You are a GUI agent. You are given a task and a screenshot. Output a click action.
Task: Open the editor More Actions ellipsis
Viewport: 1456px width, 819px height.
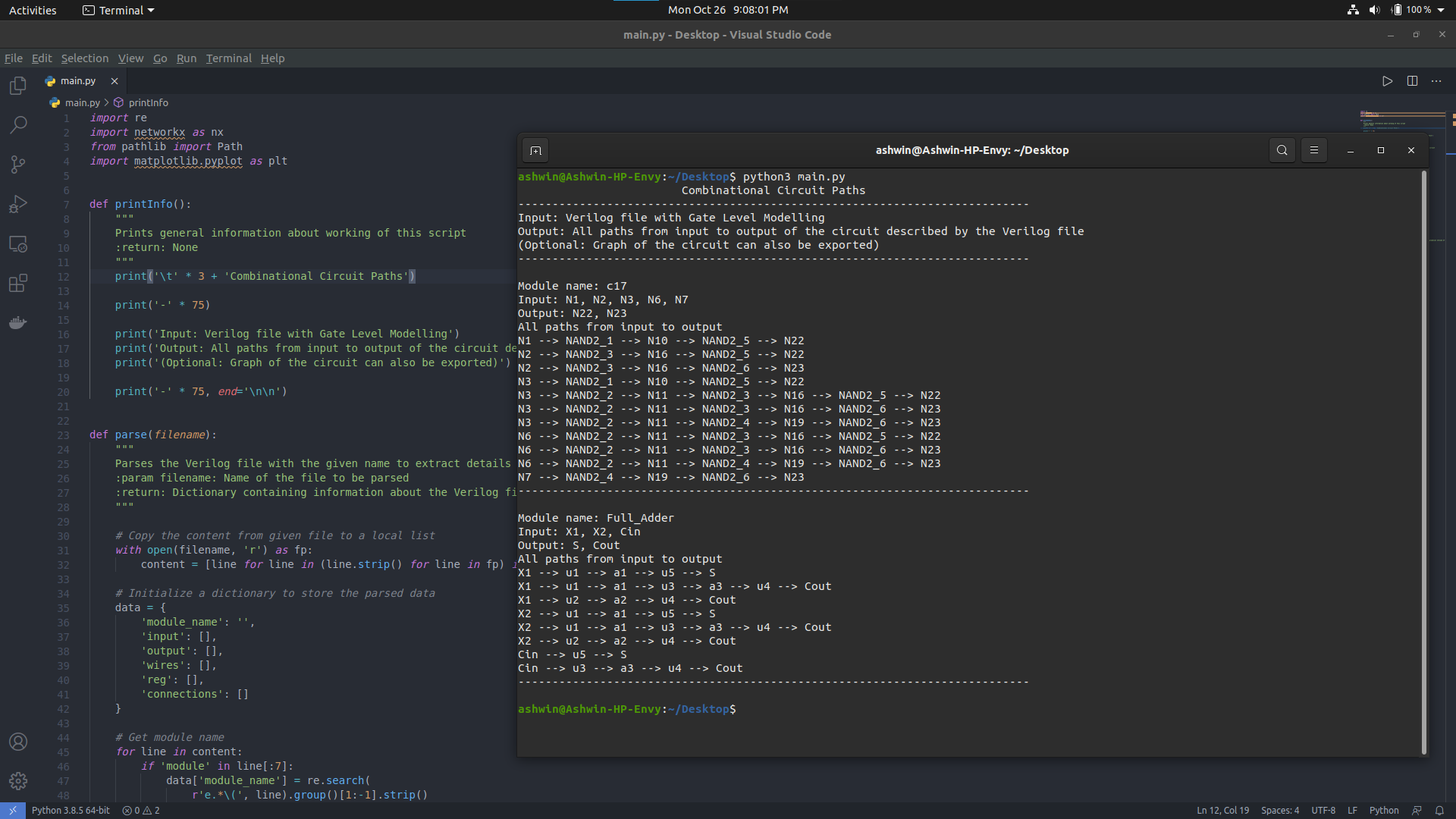tap(1436, 81)
